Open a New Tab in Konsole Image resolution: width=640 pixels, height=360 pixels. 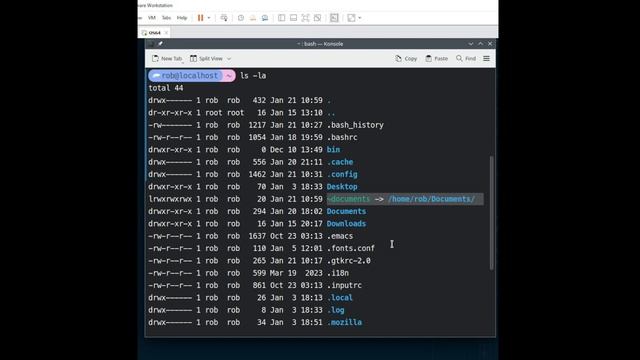pos(167,59)
